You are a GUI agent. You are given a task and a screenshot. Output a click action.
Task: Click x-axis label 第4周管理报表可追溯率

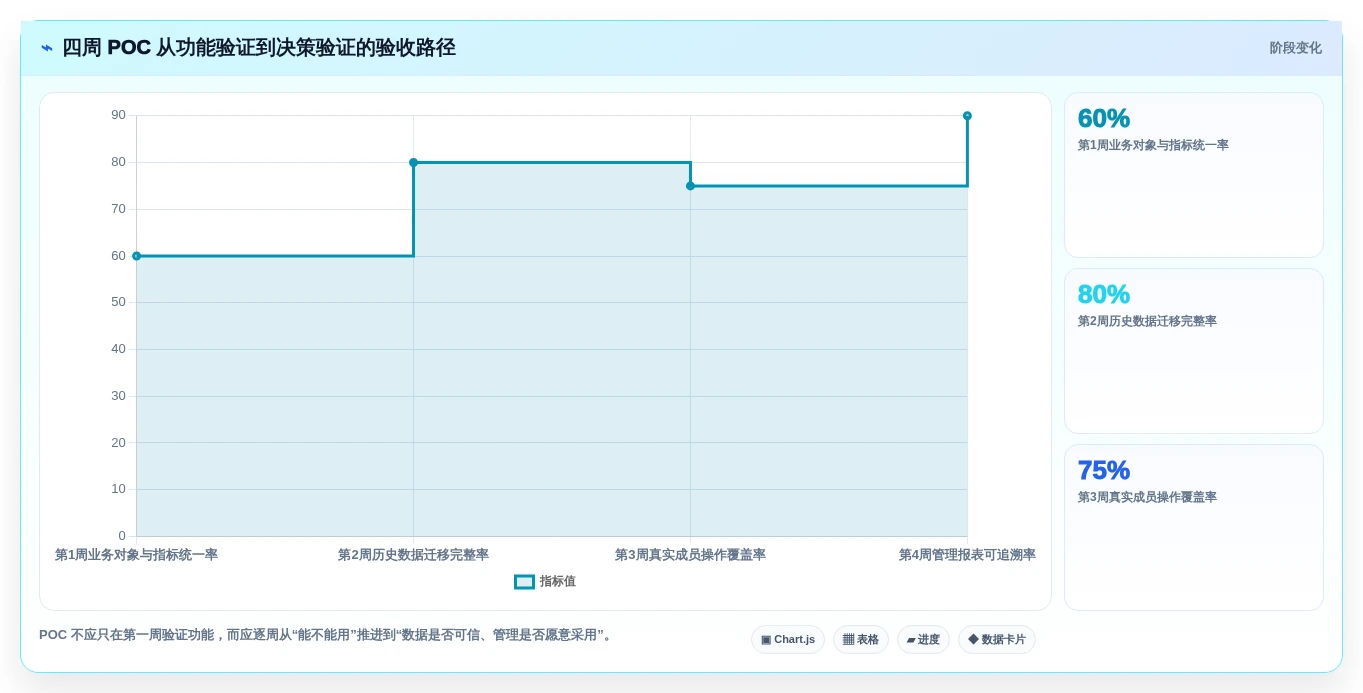967,554
